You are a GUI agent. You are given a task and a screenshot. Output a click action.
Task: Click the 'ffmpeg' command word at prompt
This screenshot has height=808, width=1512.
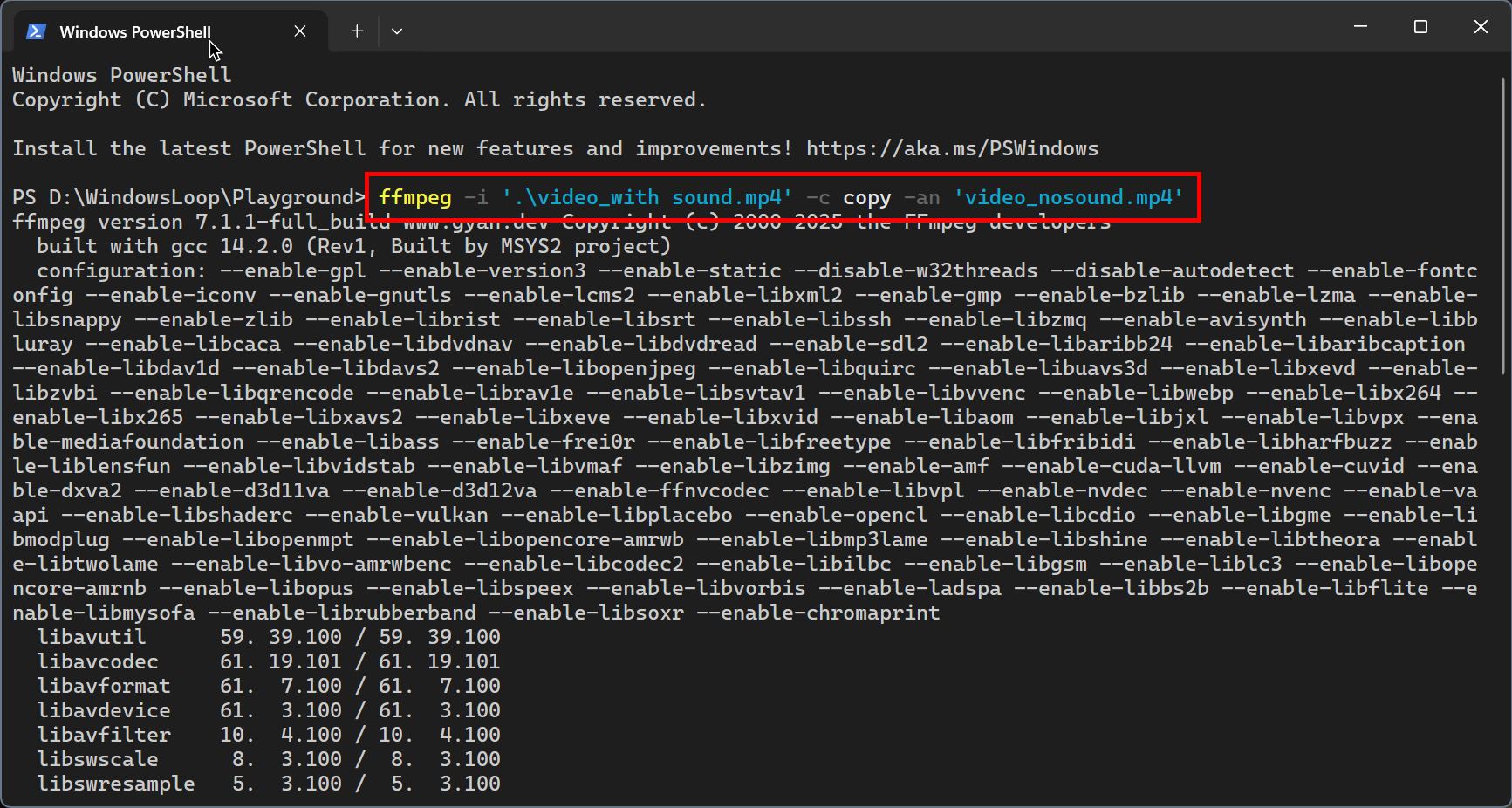tap(415, 197)
